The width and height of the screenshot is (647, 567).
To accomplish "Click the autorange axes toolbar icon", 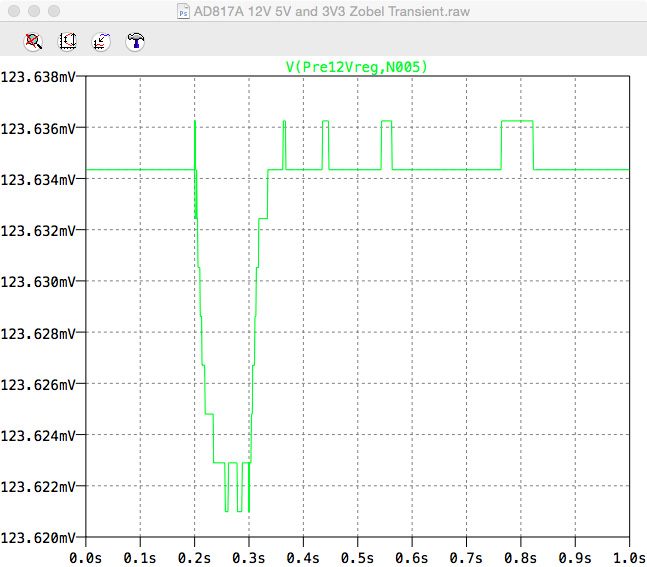I will click(x=67, y=41).
